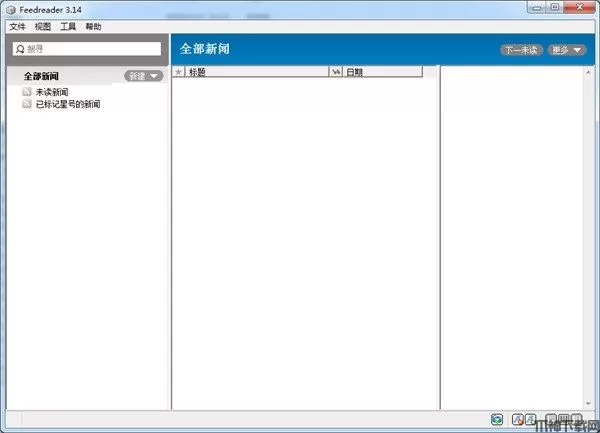Click the 下一未读 button
This screenshot has height=433, width=600.
(x=521, y=50)
